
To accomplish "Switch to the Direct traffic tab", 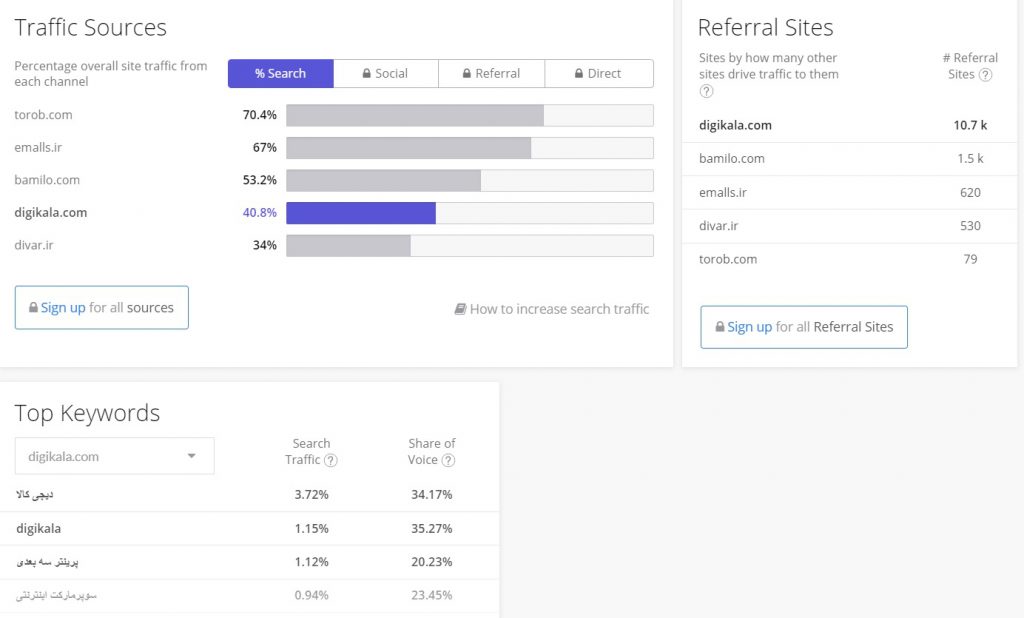I will [599, 73].
